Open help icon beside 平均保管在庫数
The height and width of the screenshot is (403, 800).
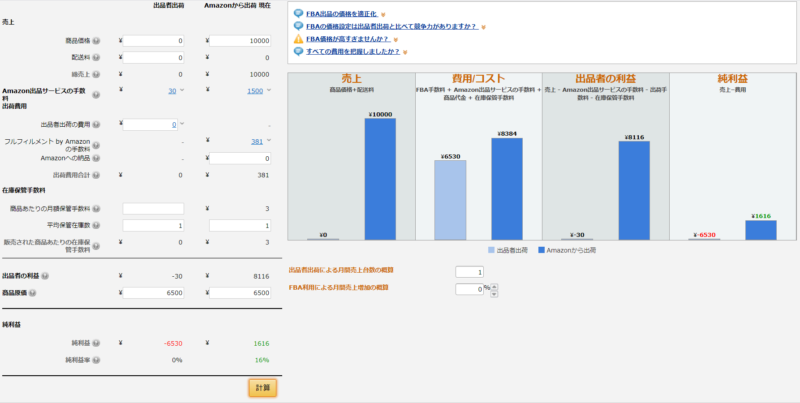point(96,225)
